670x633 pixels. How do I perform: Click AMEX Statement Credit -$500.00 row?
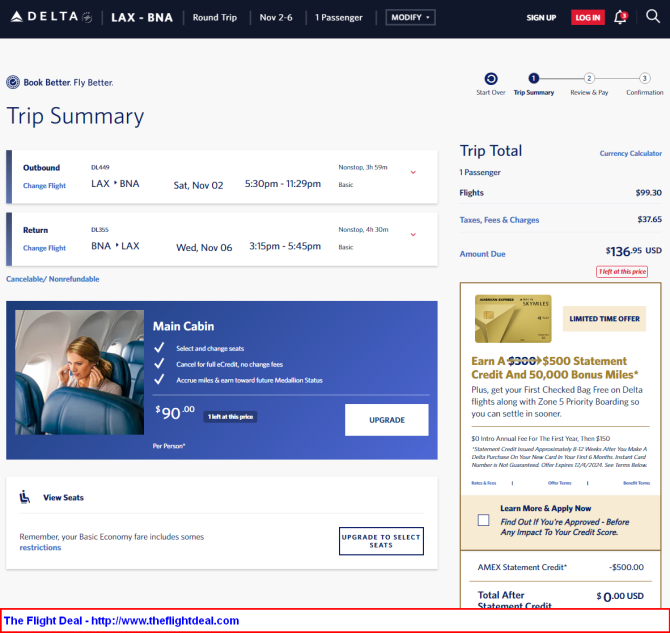click(560, 567)
